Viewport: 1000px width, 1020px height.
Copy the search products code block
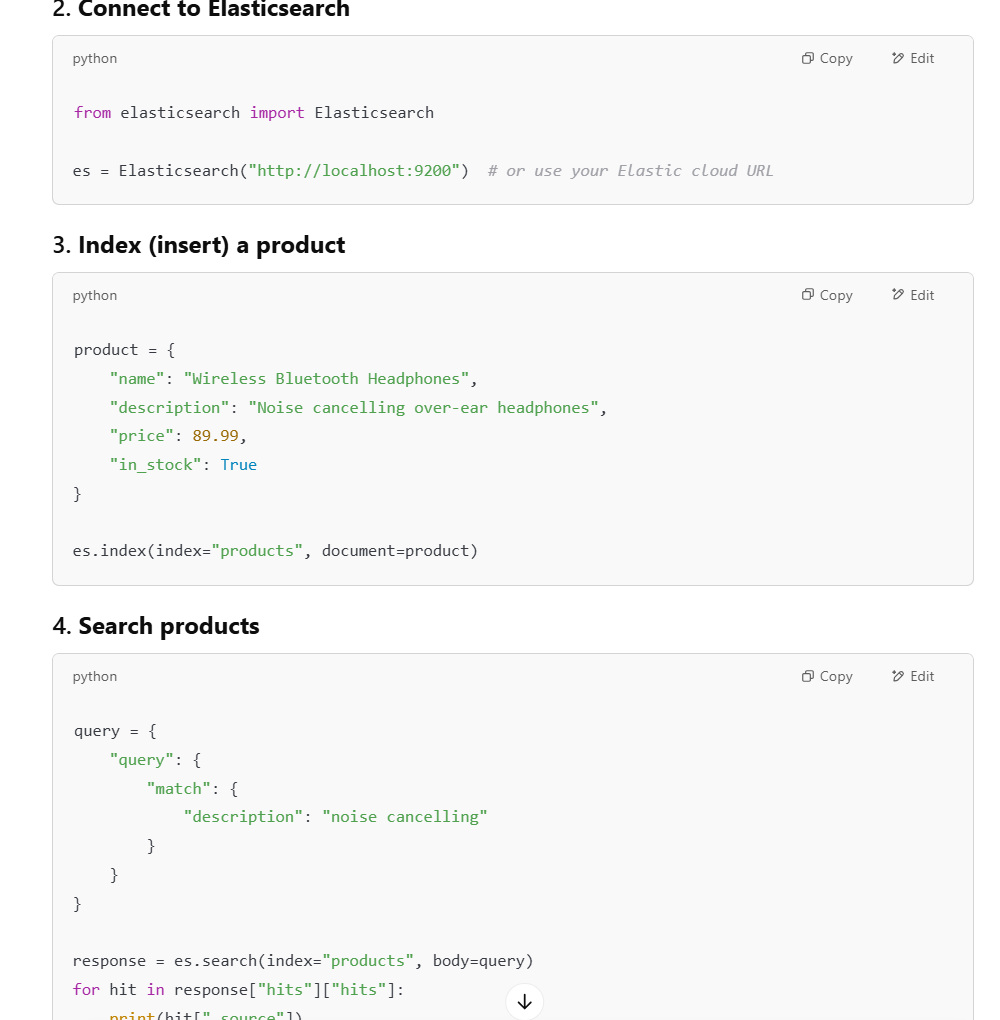tap(827, 677)
